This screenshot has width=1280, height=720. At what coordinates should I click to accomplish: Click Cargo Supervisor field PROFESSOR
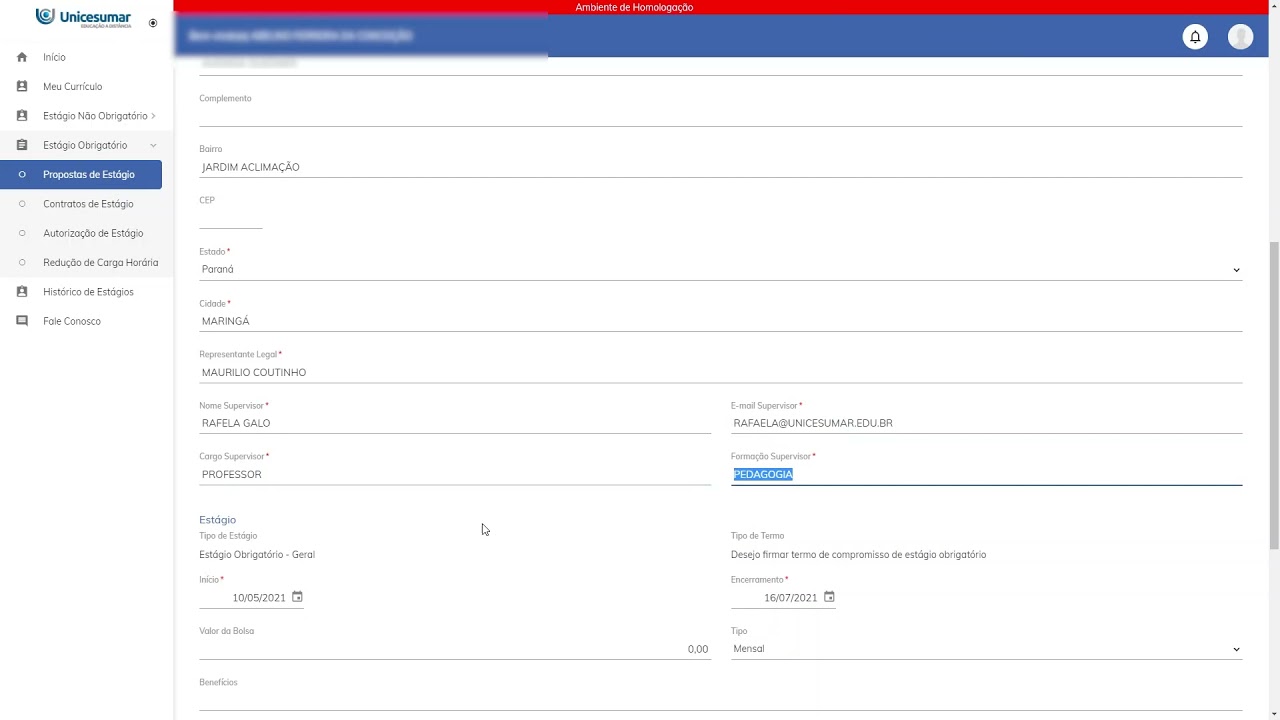pyautogui.click(x=455, y=474)
